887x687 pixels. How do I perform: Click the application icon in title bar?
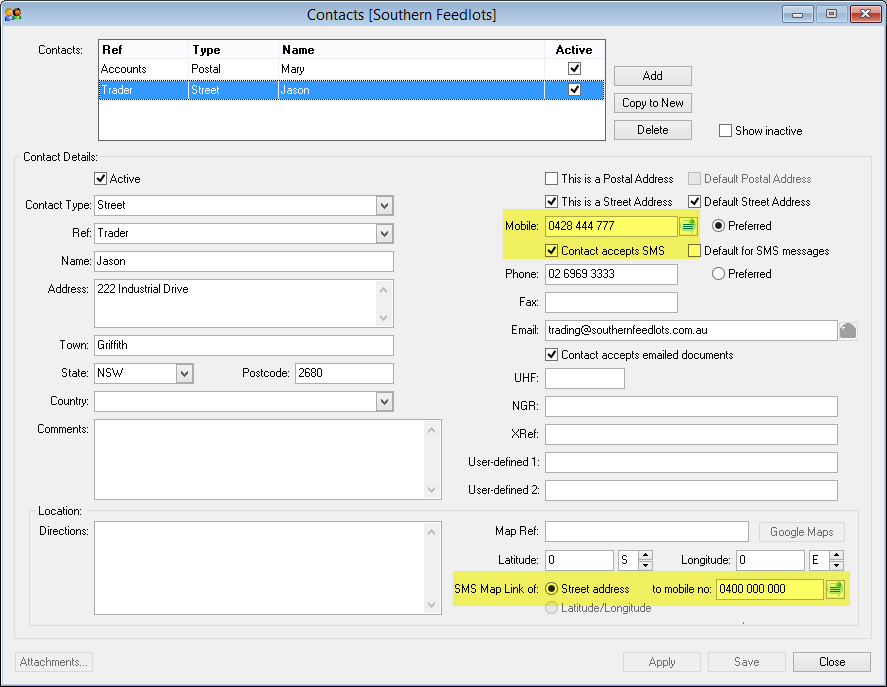[x=14, y=14]
